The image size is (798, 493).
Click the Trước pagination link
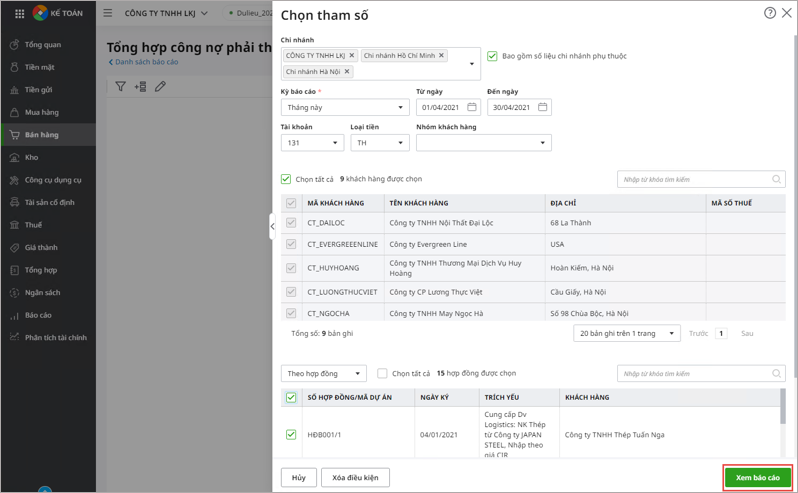698,333
